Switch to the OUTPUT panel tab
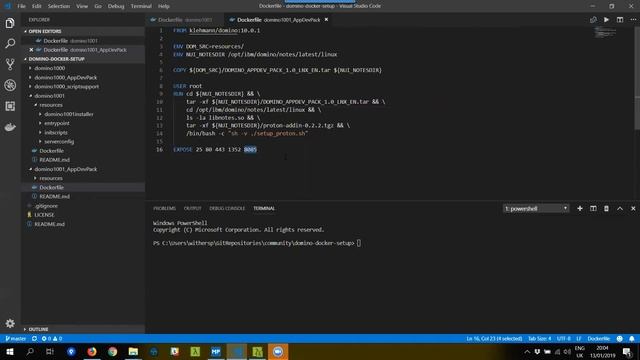 coord(193,209)
